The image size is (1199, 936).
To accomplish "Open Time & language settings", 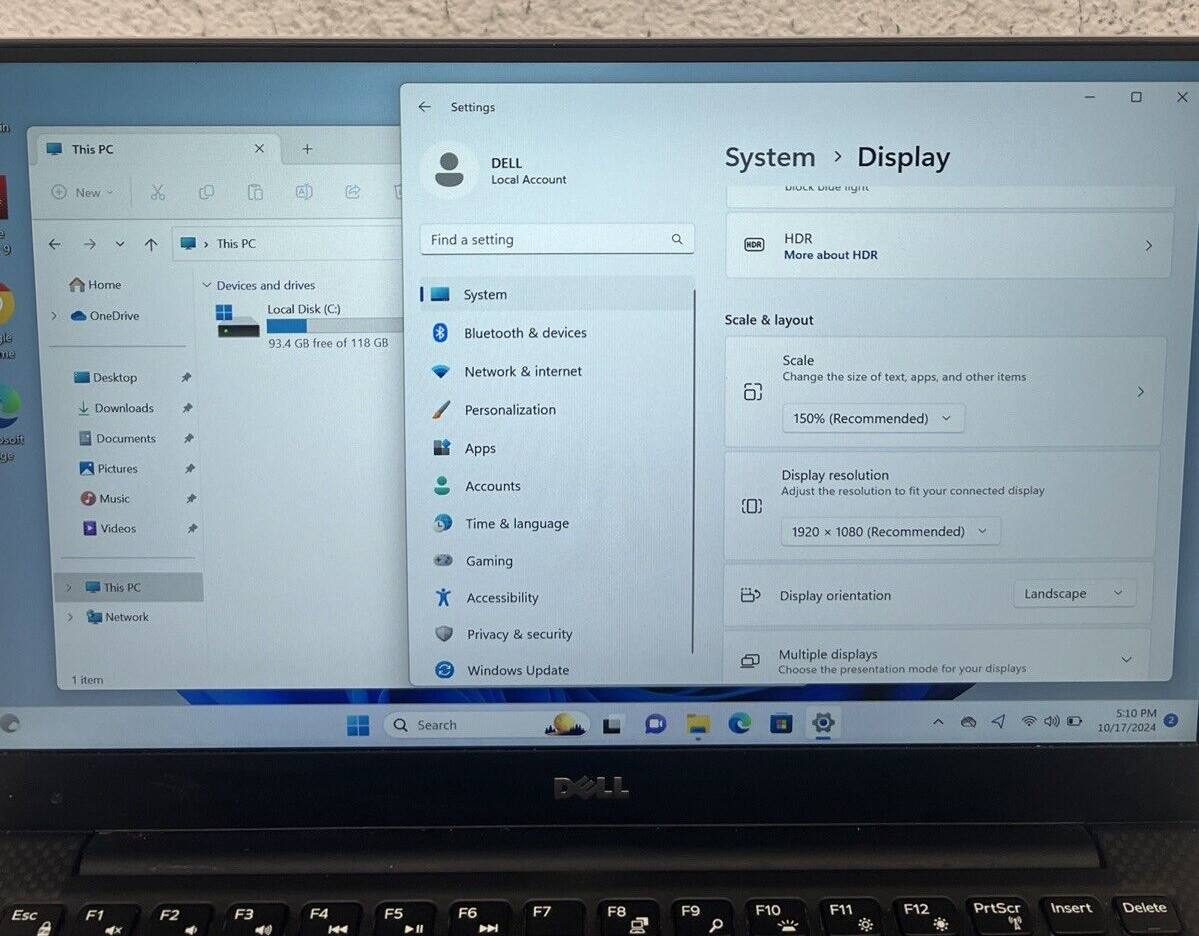I will pos(557,523).
